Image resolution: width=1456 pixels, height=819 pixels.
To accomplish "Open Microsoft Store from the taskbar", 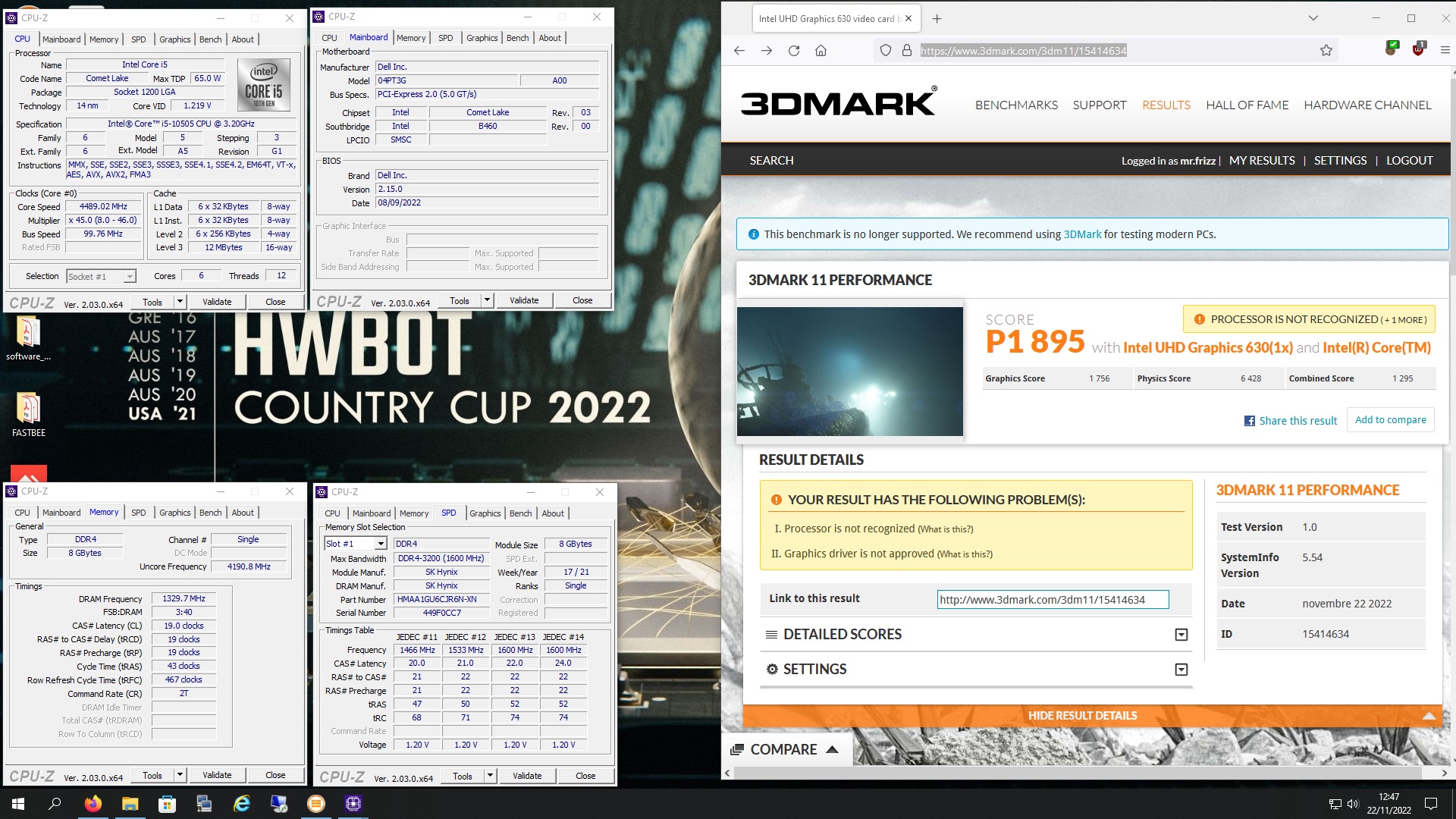I will click(167, 804).
